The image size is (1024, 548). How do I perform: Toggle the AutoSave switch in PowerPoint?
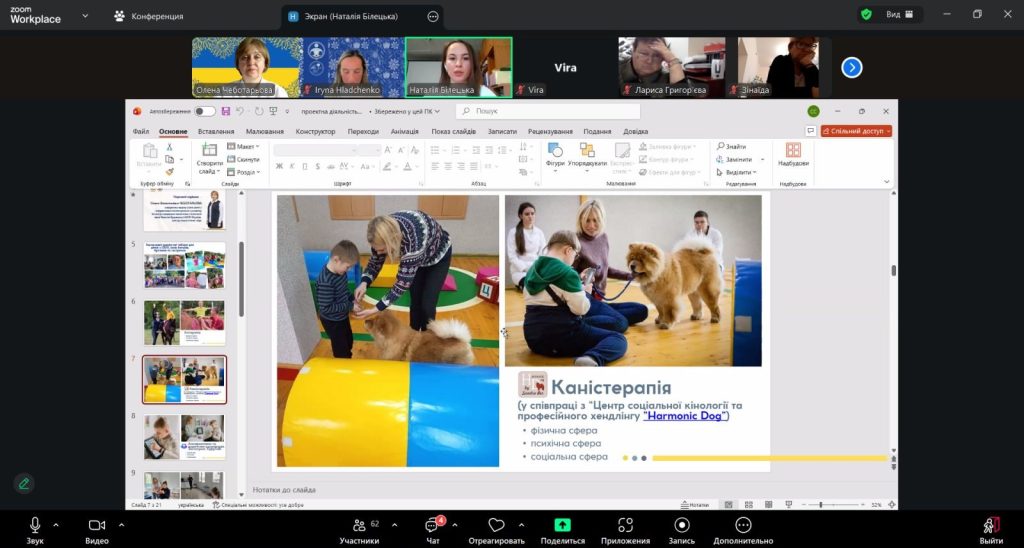[x=204, y=111]
